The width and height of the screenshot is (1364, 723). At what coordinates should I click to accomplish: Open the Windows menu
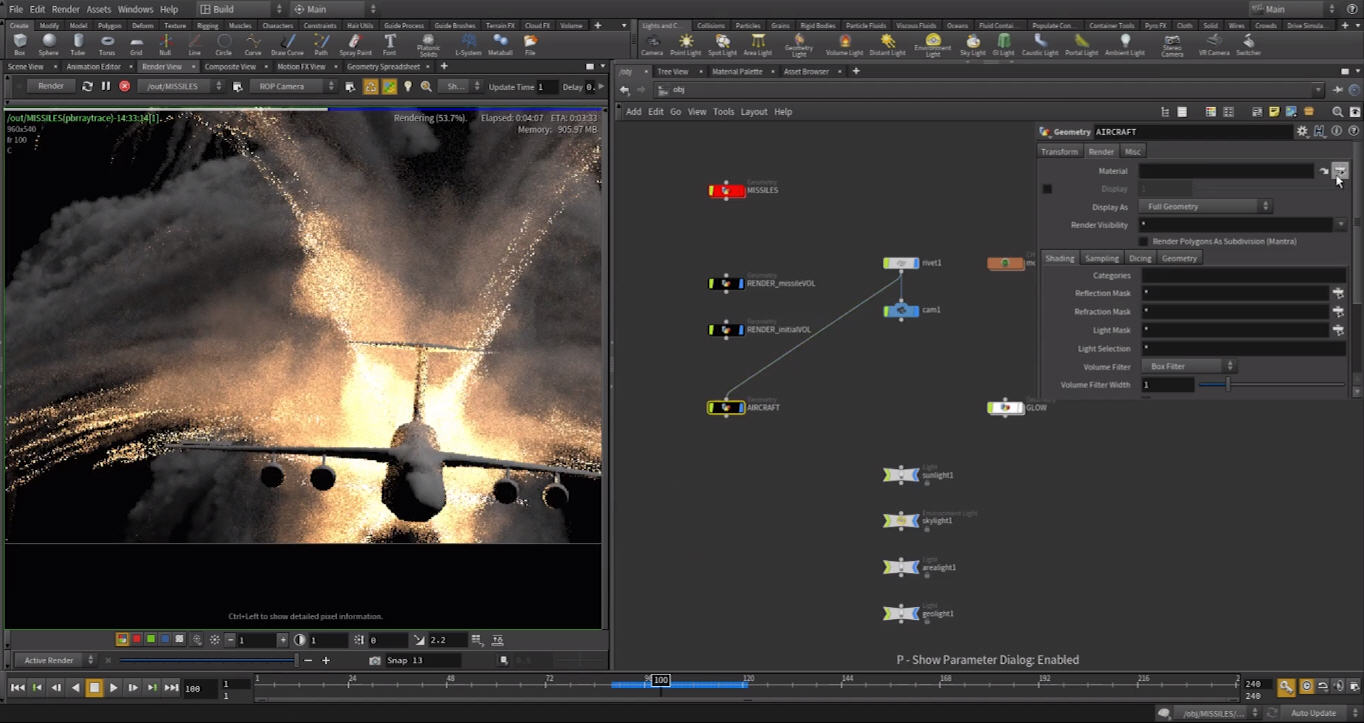[135, 9]
